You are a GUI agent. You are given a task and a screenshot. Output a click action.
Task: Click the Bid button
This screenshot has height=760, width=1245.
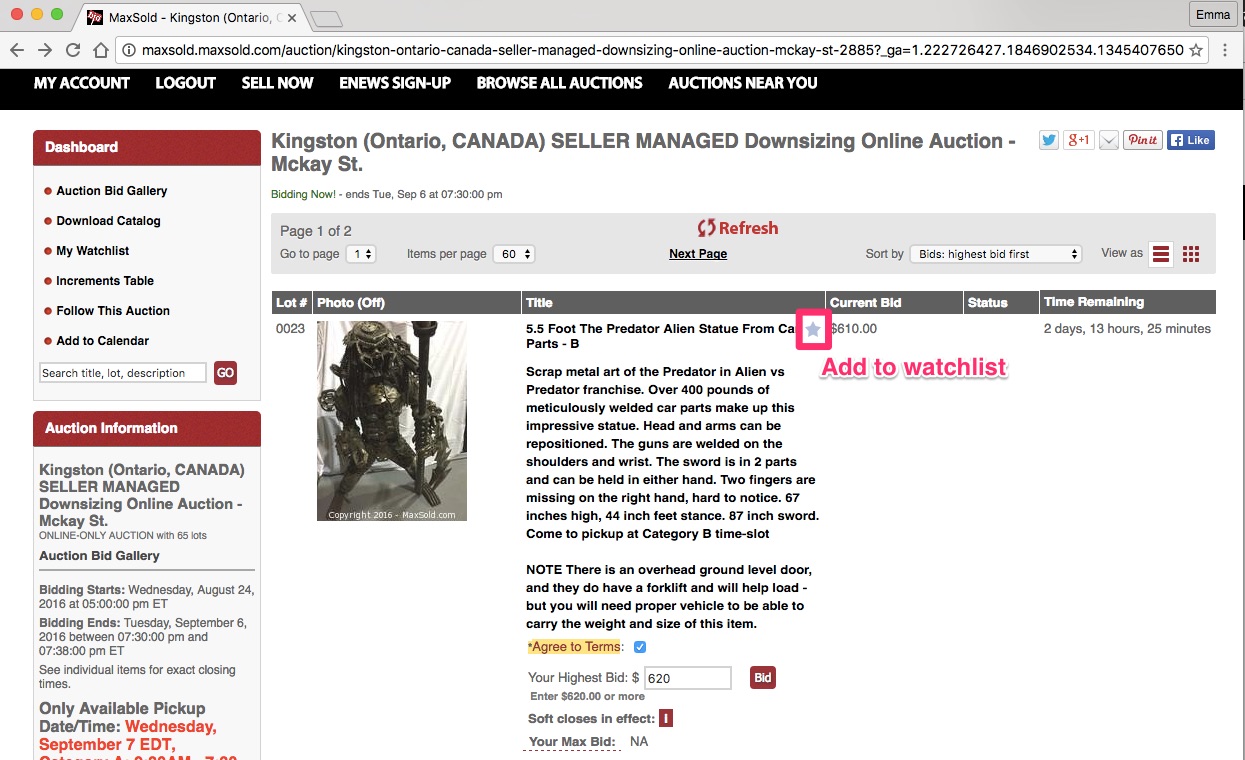tap(762, 678)
